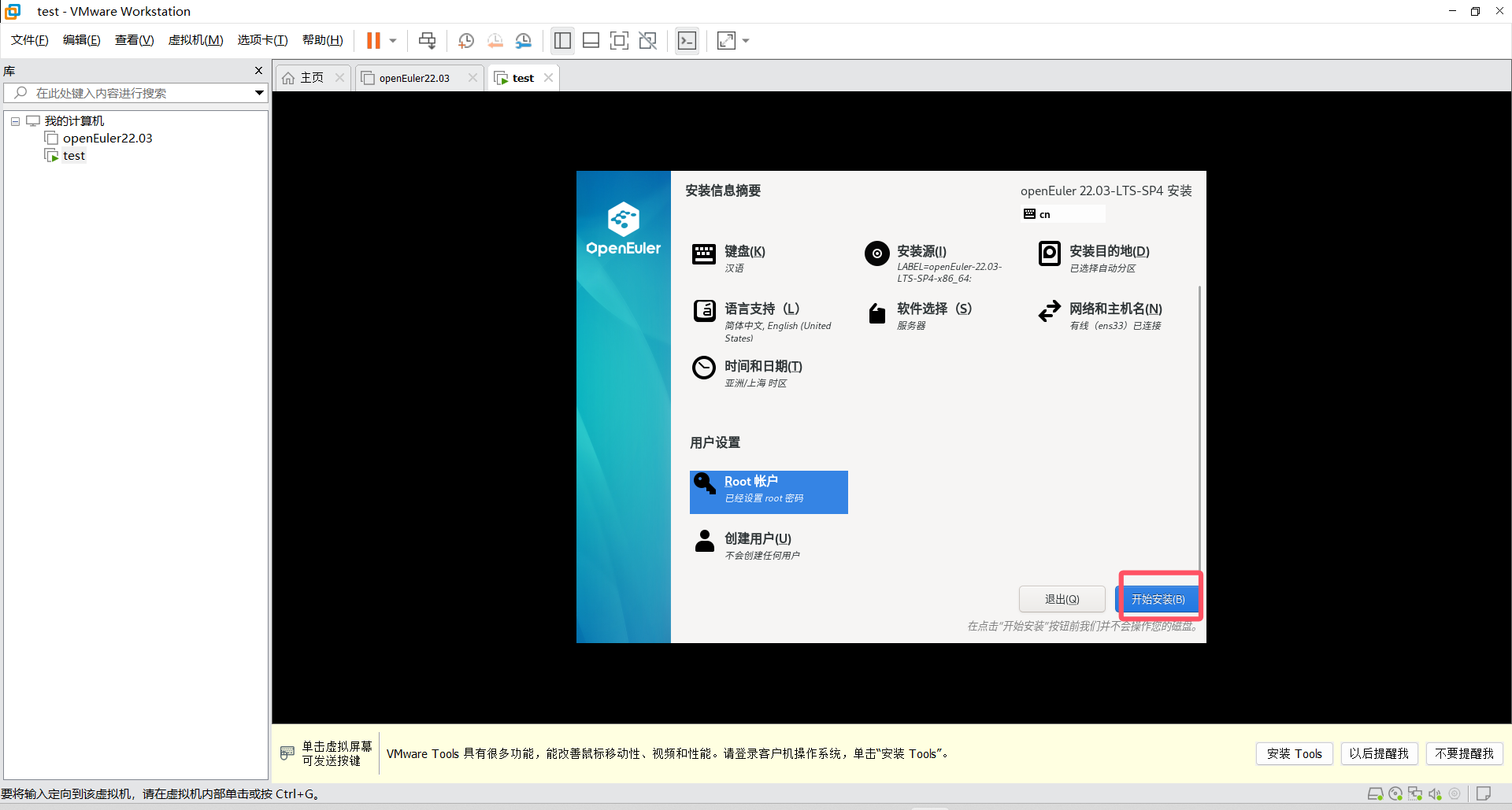Open the stretch display dropdown arrow

746,40
